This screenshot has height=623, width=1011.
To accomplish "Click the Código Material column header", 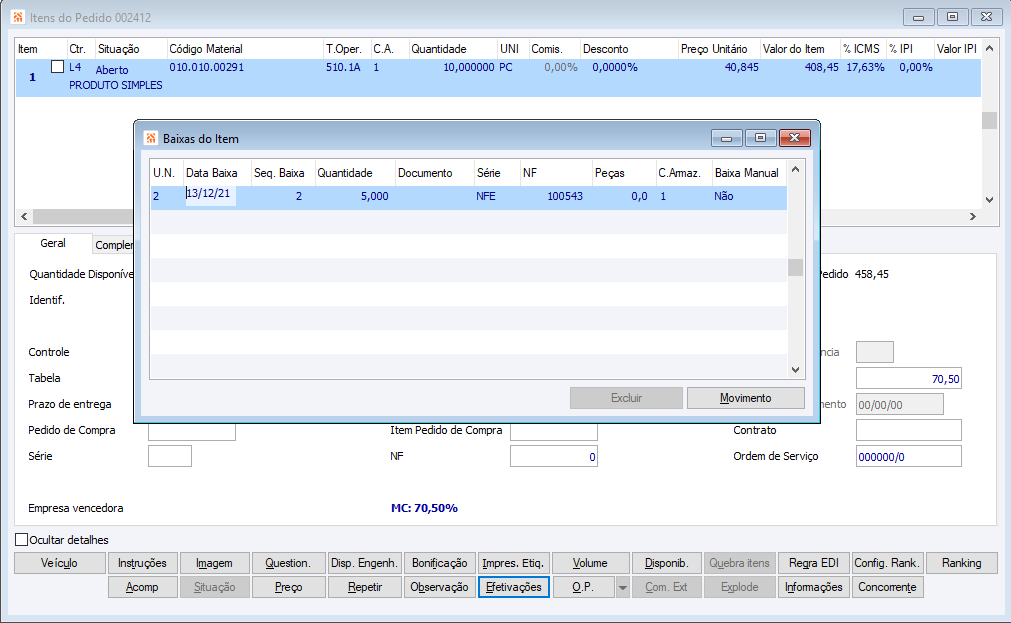I will [x=206, y=49].
